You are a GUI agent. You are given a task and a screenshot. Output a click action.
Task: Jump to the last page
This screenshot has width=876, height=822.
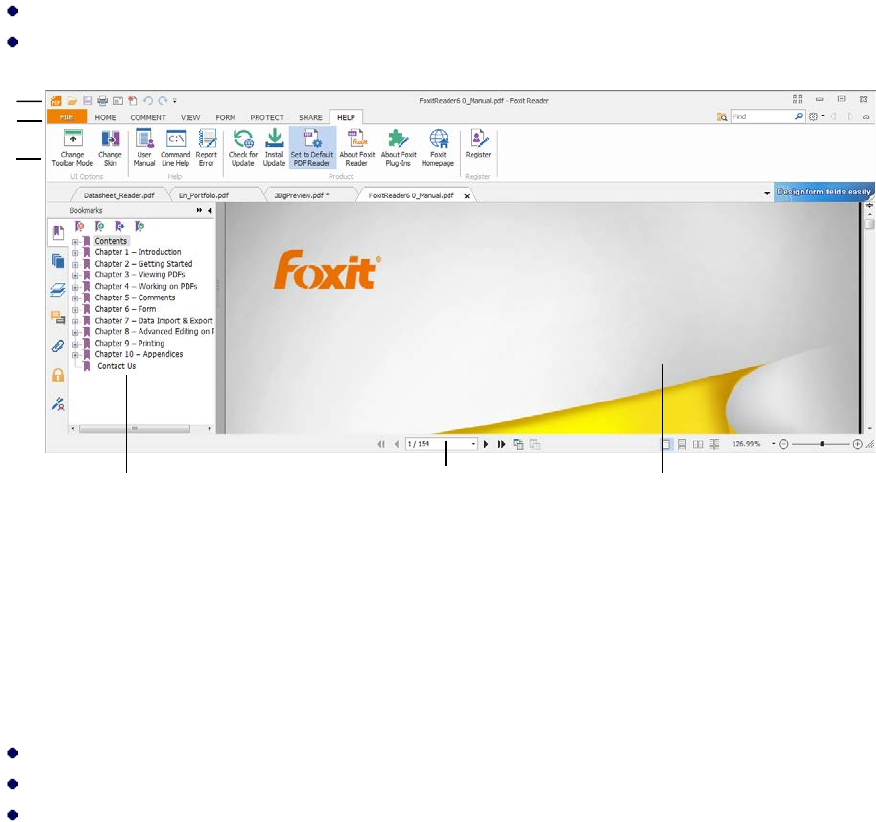click(502, 444)
